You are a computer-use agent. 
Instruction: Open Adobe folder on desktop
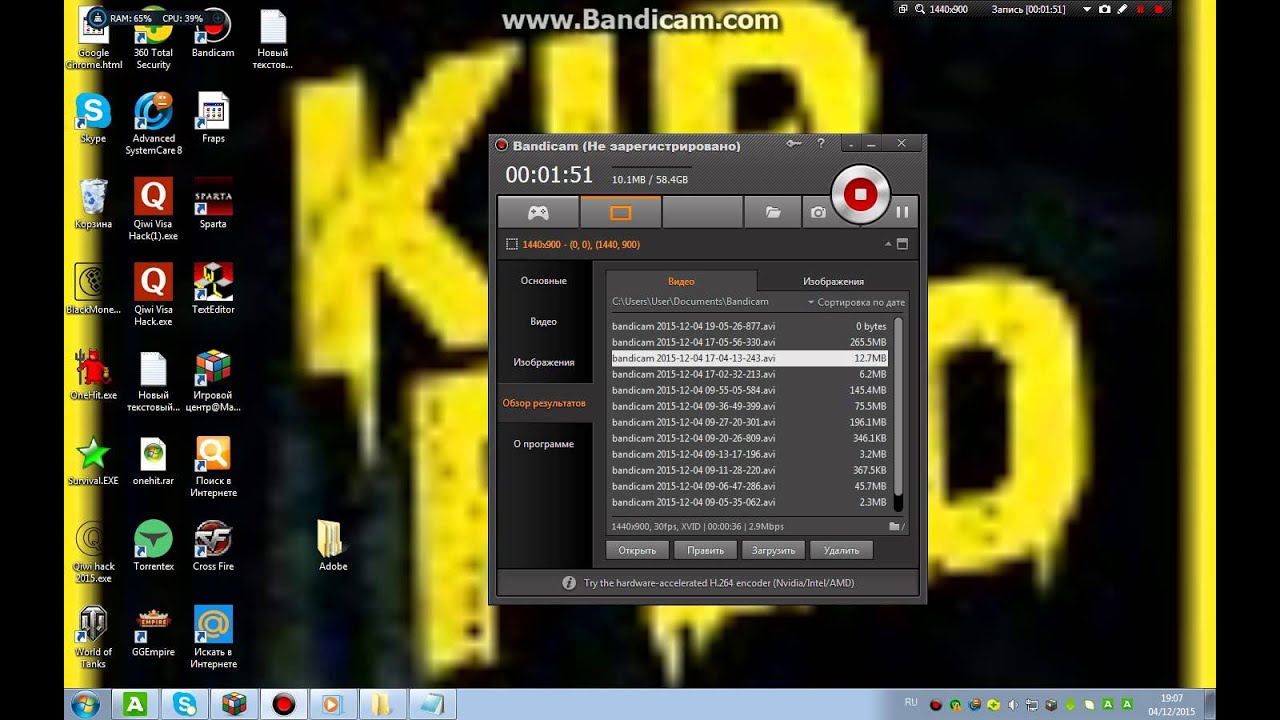coord(333,546)
